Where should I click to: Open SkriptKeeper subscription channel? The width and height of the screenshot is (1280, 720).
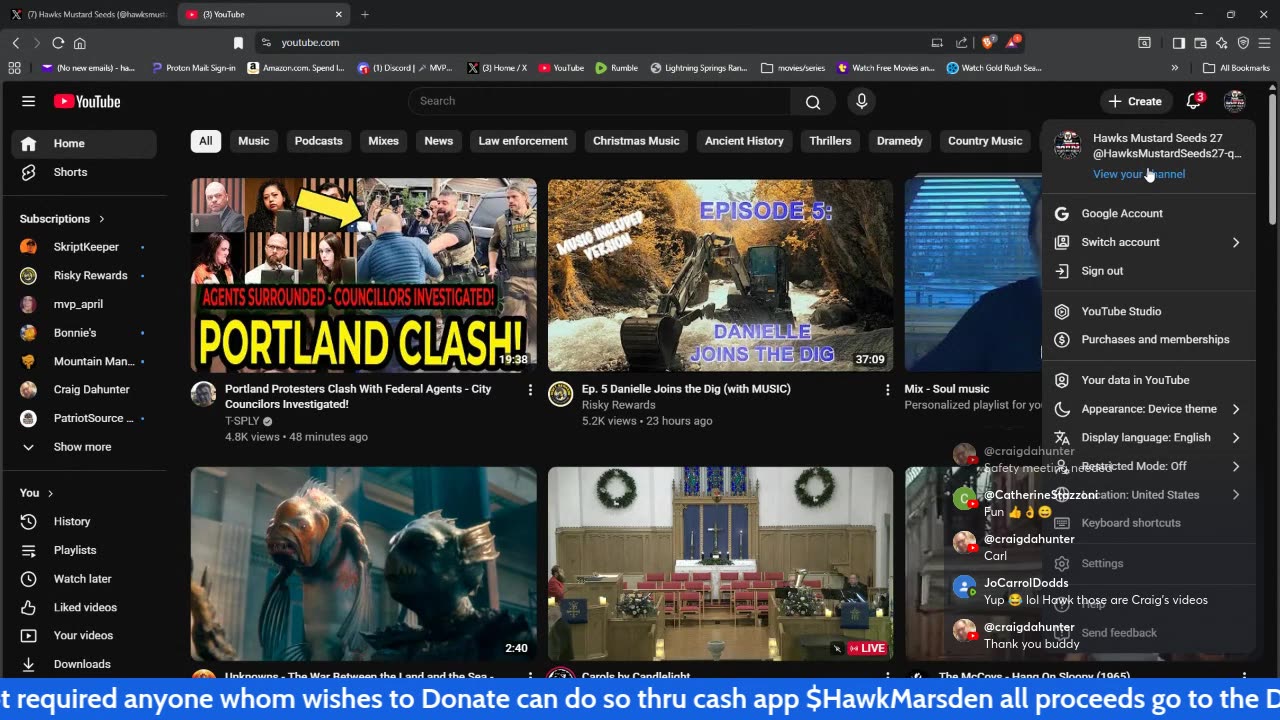pyautogui.click(x=86, y=247)
